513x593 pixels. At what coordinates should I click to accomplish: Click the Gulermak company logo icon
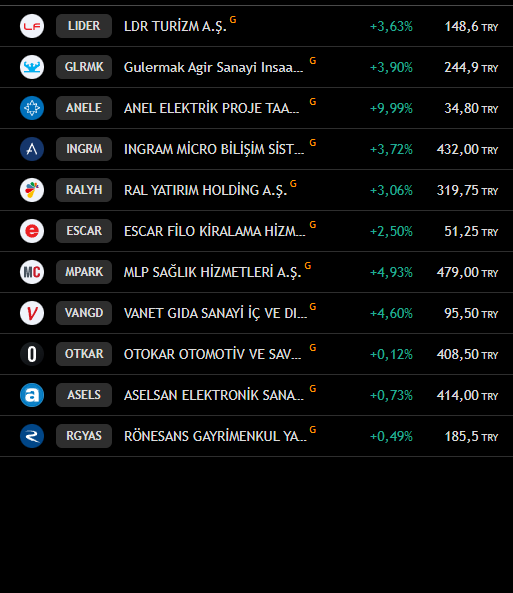(x=32, y=67)
